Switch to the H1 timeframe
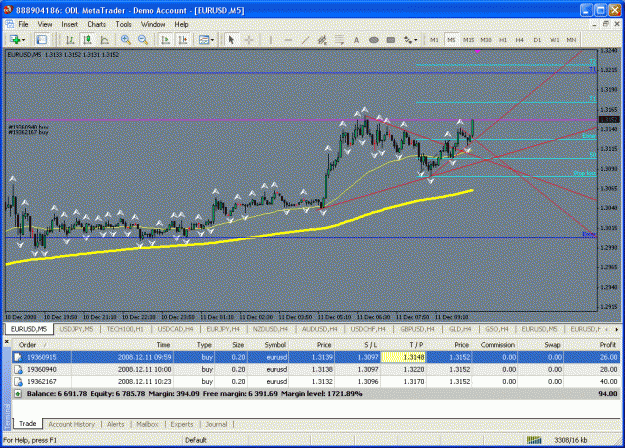 [503, 40]
